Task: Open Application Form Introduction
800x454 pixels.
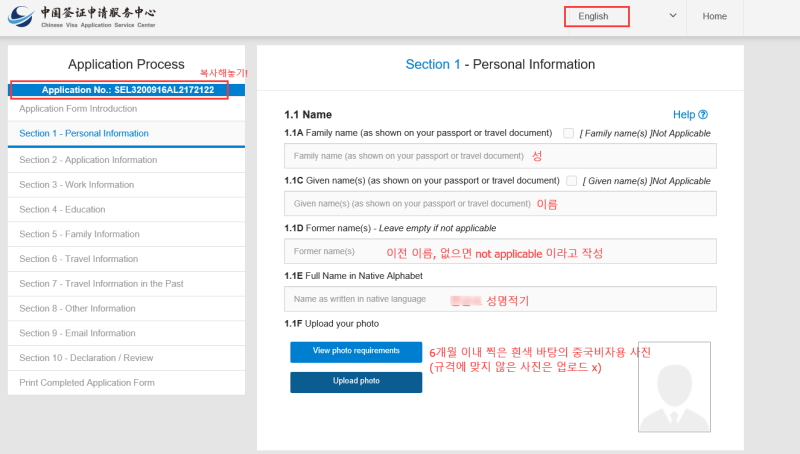Action: [x=127, y=109]
